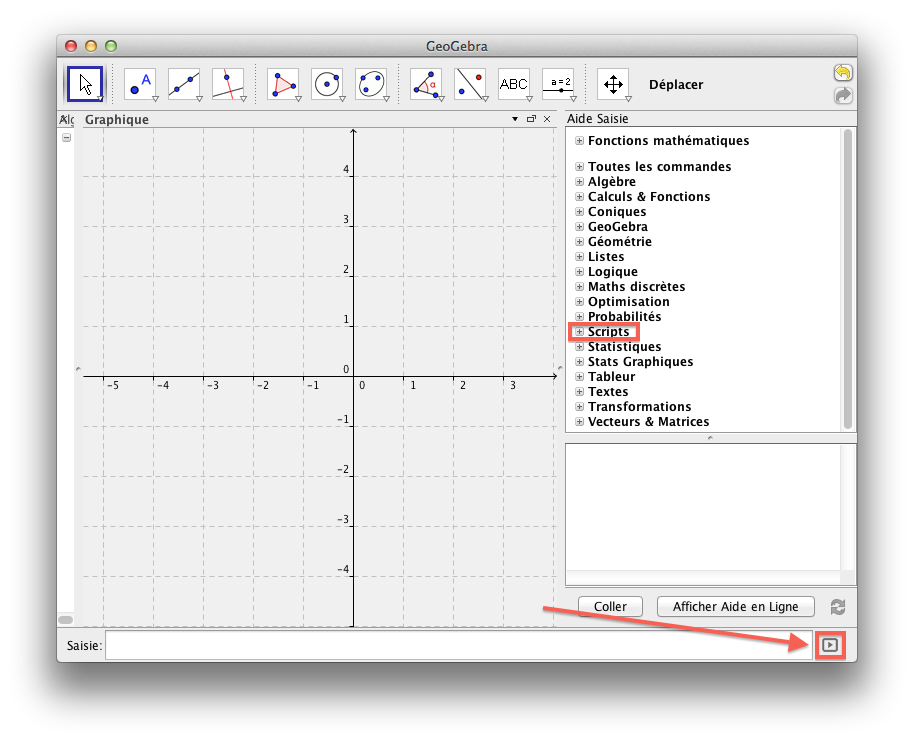Click the Coller button
The width and height of the screenshot is (914, 741).
pyautogui.click(x=610, y=606)
